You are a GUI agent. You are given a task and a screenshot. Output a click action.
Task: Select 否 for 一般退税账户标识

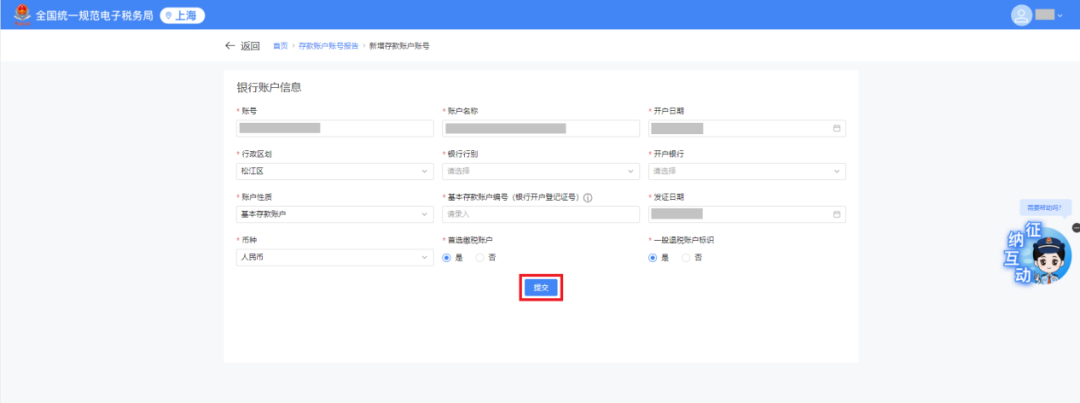(x=686, y=257)
